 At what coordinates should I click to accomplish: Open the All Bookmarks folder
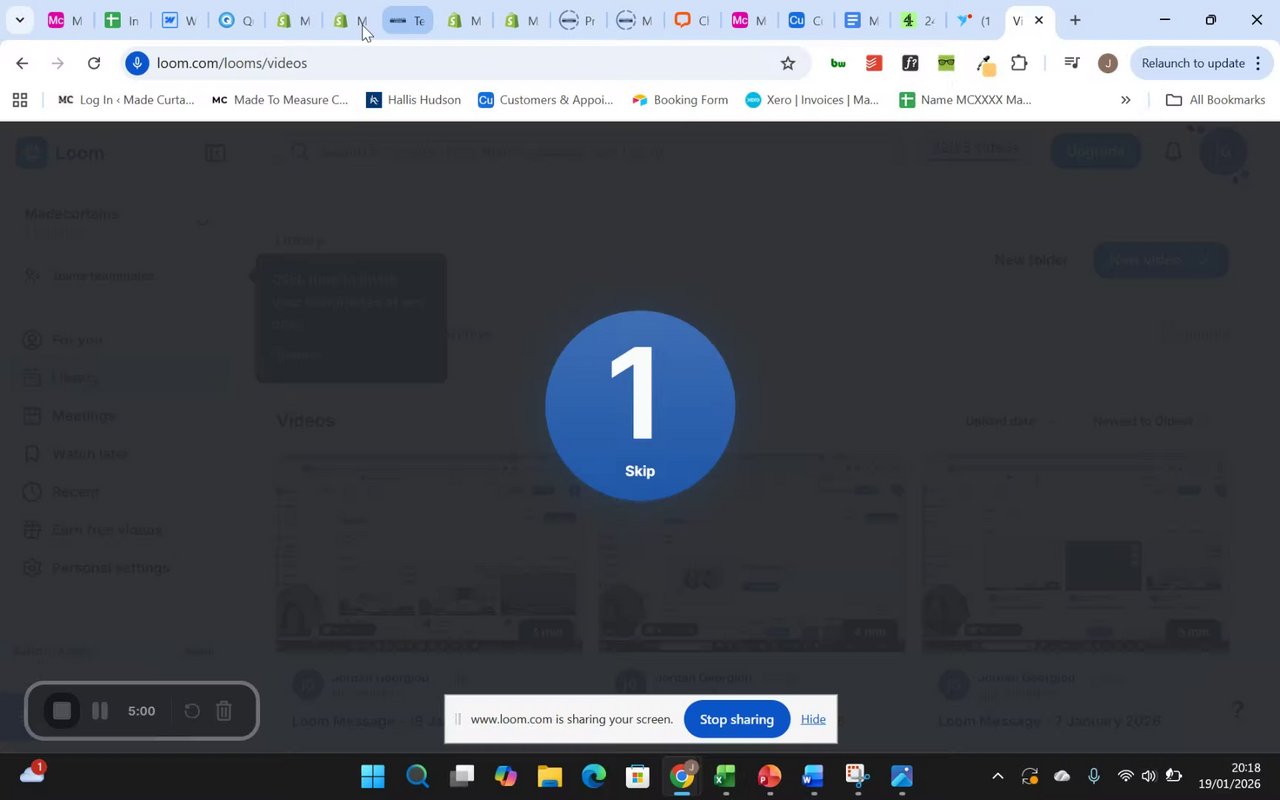pyautogui.click(x=1215, y=100)
